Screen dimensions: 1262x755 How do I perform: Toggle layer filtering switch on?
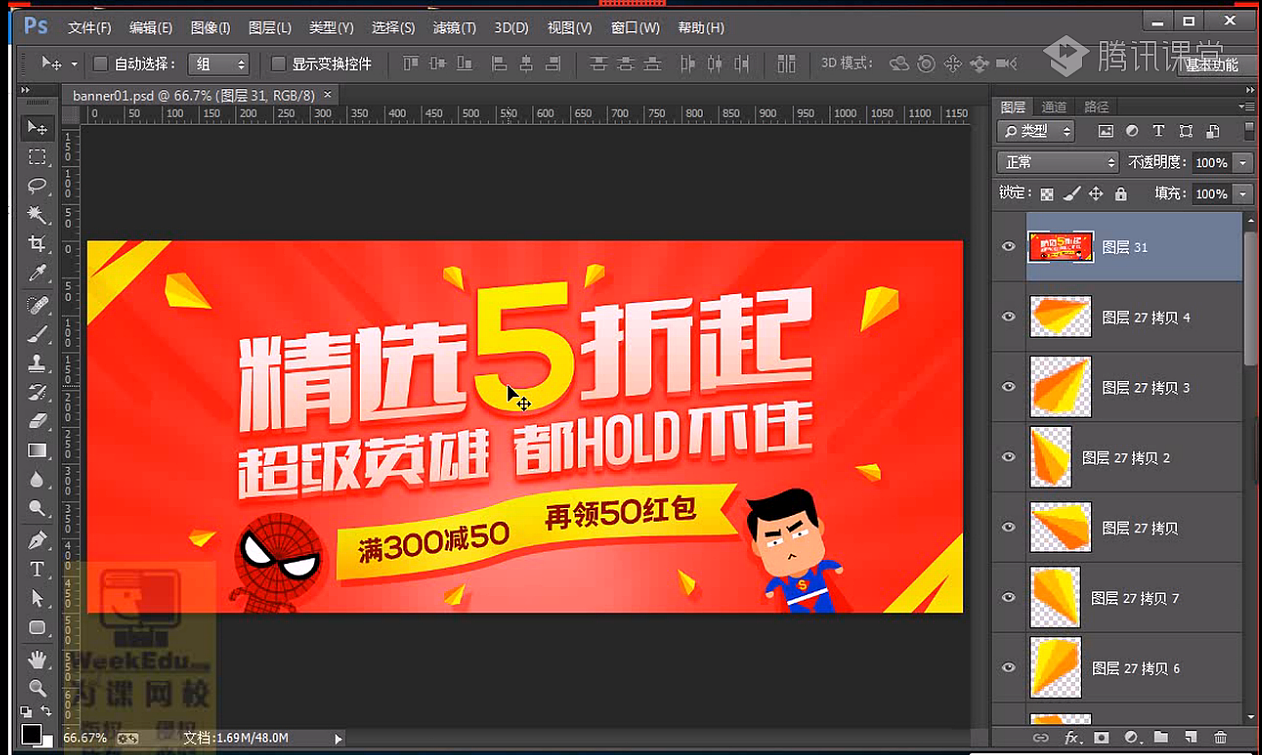click(x=1249, y=131)
